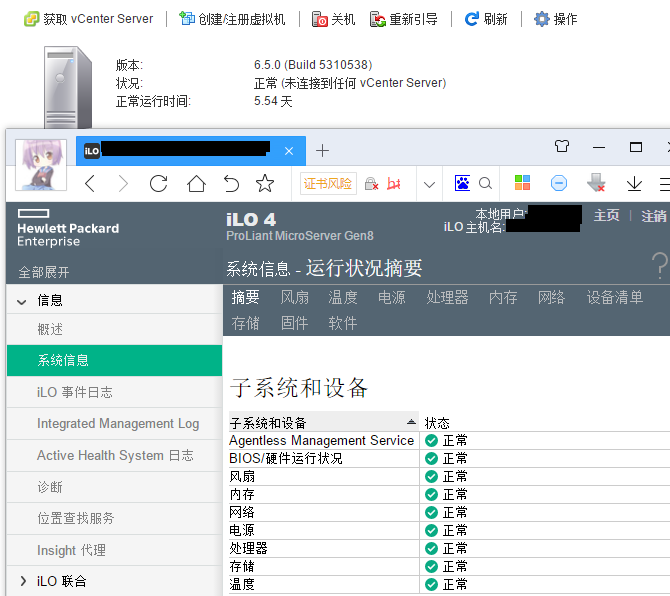Click 注销 logout link in iLO header
The image size is (670, 596).
tap(653, 216)
